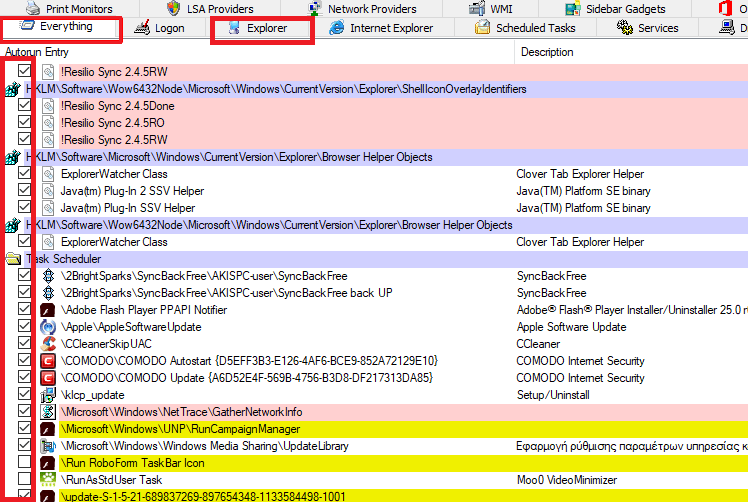
Task: Click the Scheduled Tasks clipboard icon
Action: (x=482, y=27)
